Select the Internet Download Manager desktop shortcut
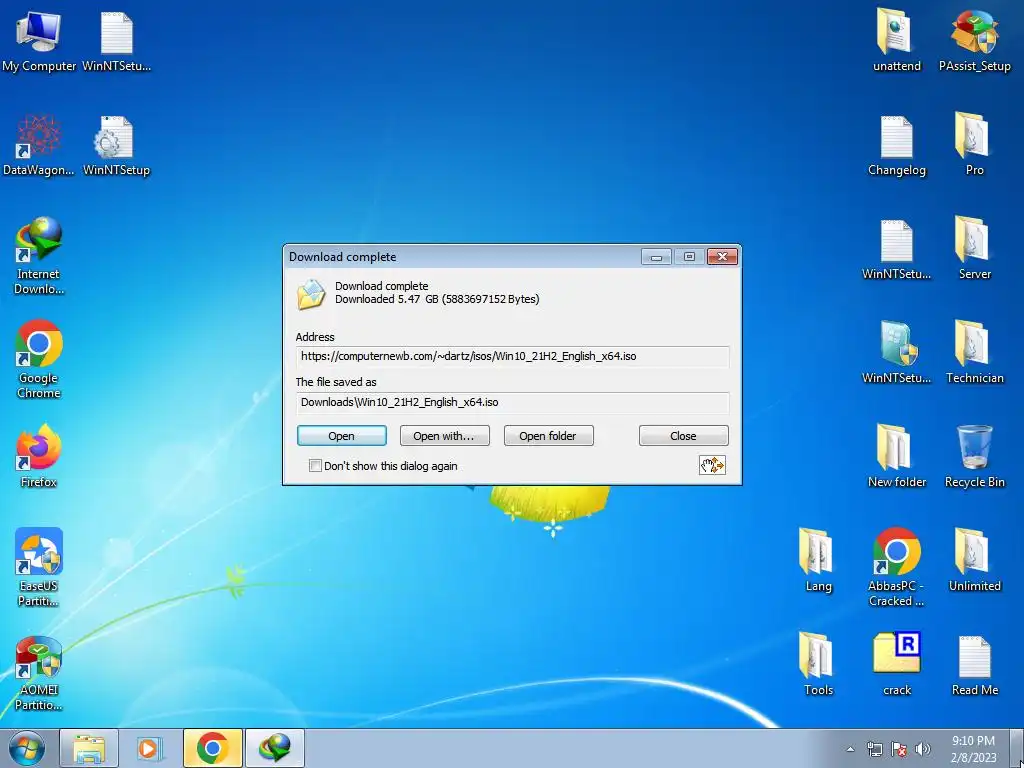 pyautogui.click(x=39, y=255)
